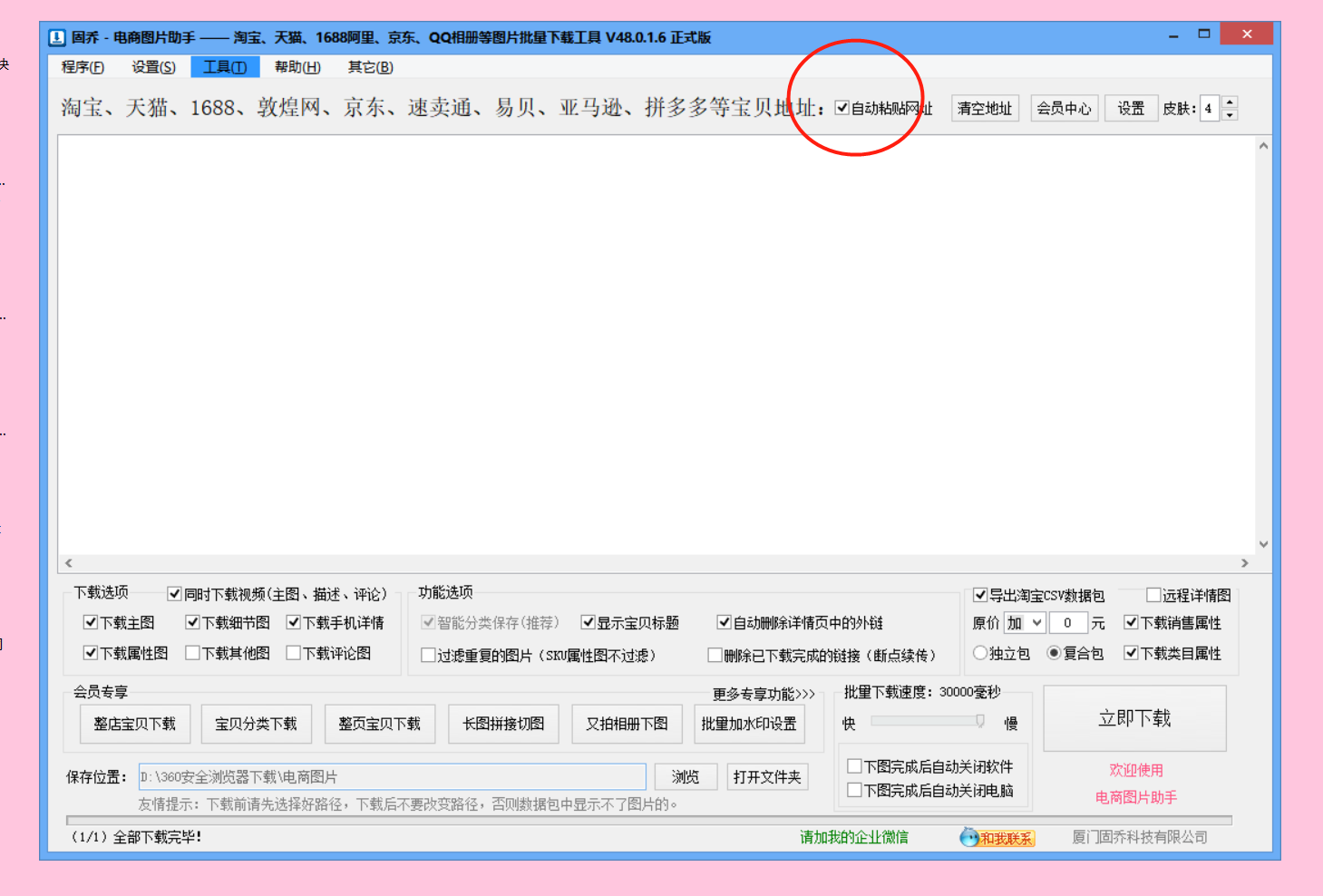The image size is (1323, 896).
Task: Select the 独立包 radio button
Action: (980, 653)
